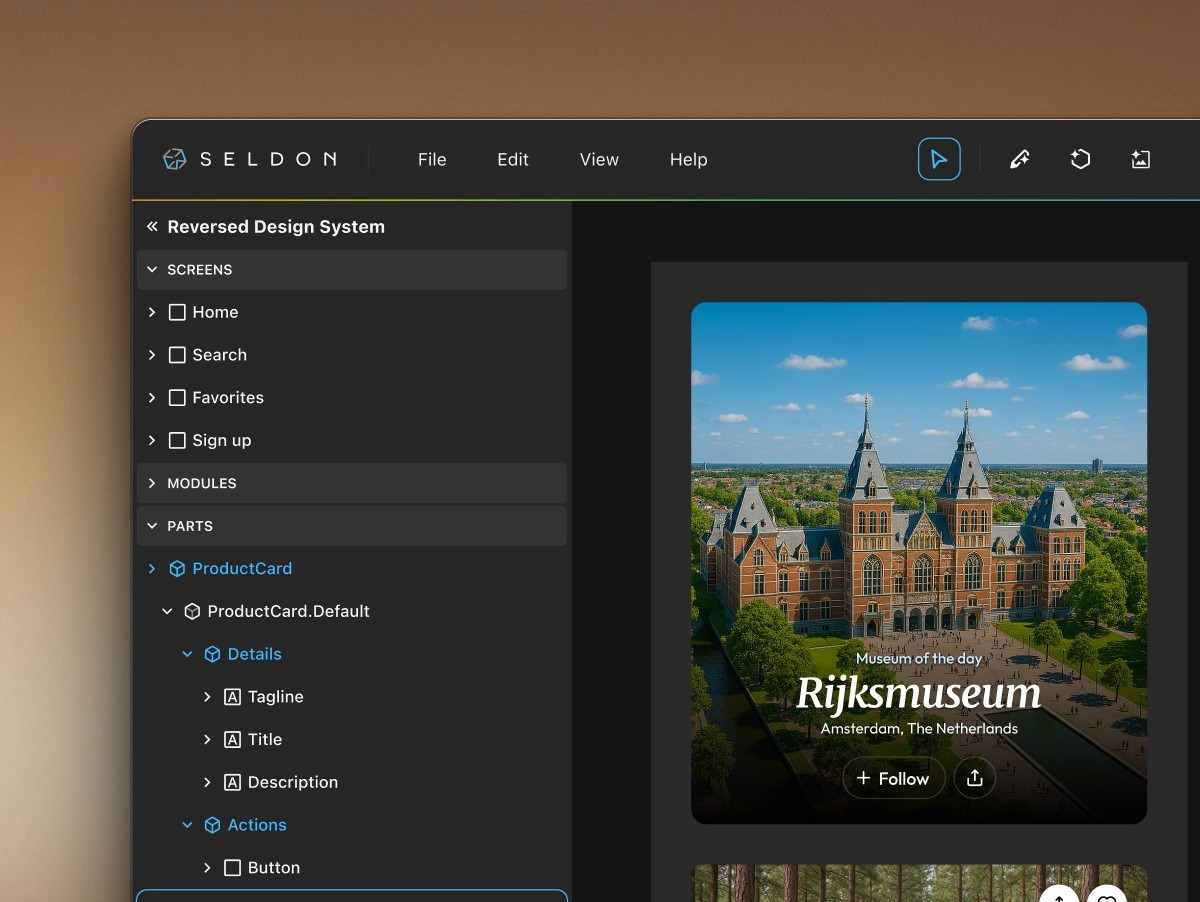Expand the Sign up screen row
Viewport: 1200px width, 902px height.
point(152,440)
